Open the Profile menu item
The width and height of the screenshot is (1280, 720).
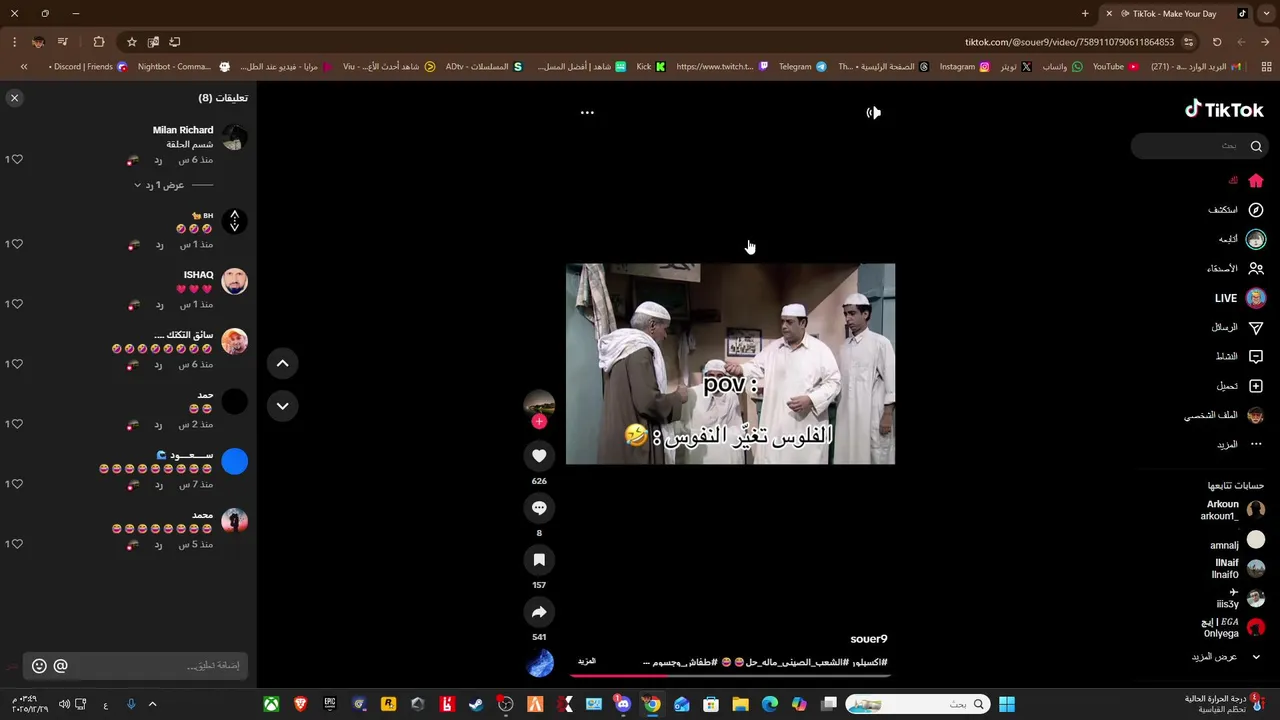coord(1224,415)
